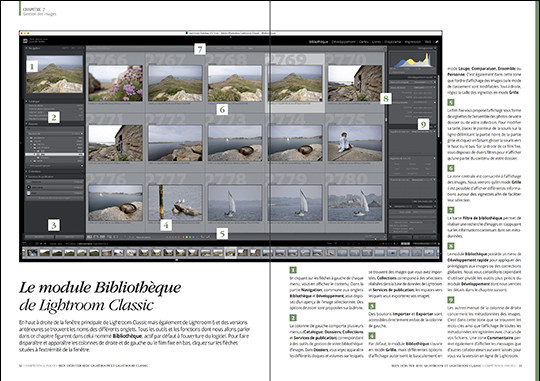
Task: Open the Impression module
Action: pos(413,42)
